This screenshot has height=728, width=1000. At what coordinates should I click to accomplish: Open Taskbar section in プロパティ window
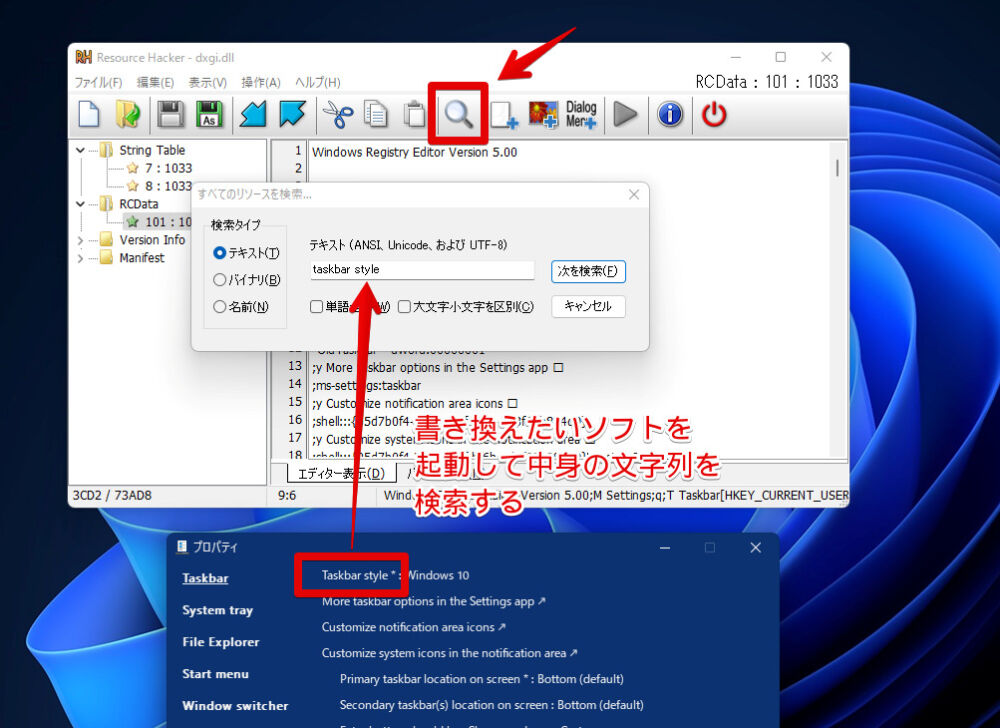205,578
